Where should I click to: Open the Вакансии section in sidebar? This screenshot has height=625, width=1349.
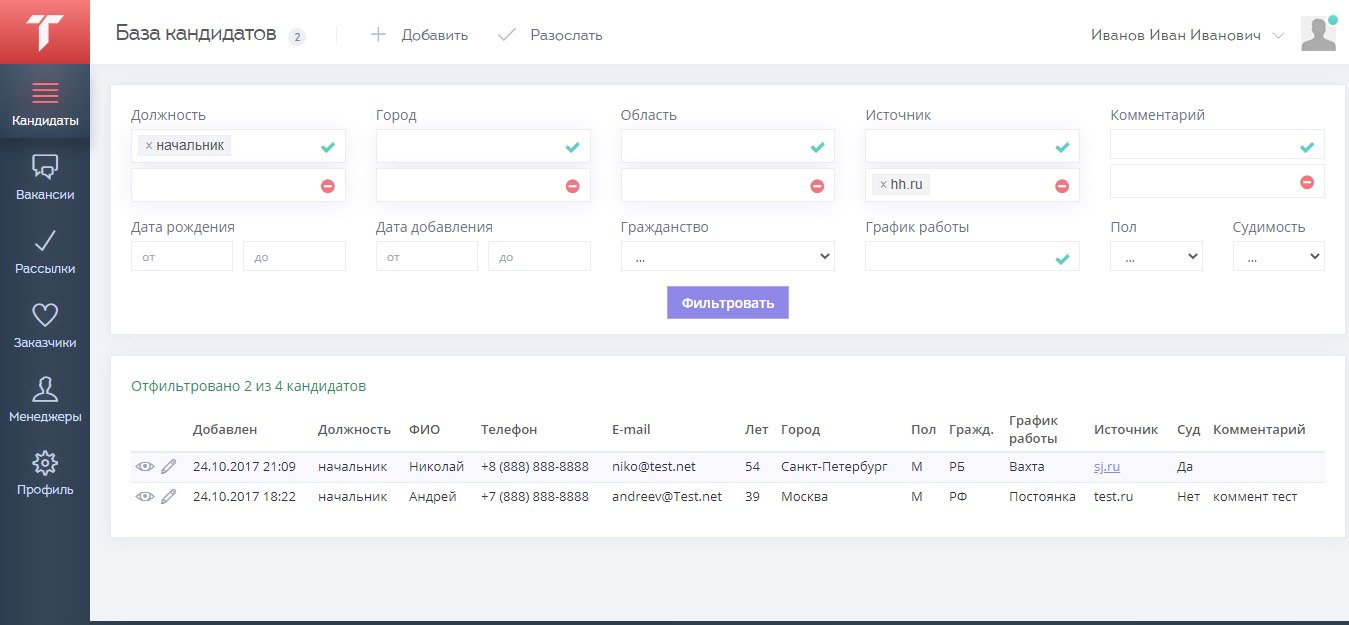pyautogui.click(x=45, y=178)
